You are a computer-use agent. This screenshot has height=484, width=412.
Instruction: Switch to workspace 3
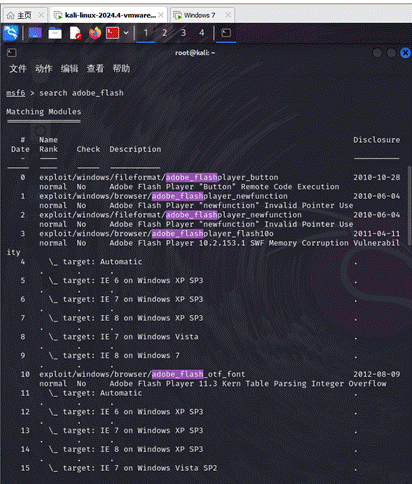(183, 33)
